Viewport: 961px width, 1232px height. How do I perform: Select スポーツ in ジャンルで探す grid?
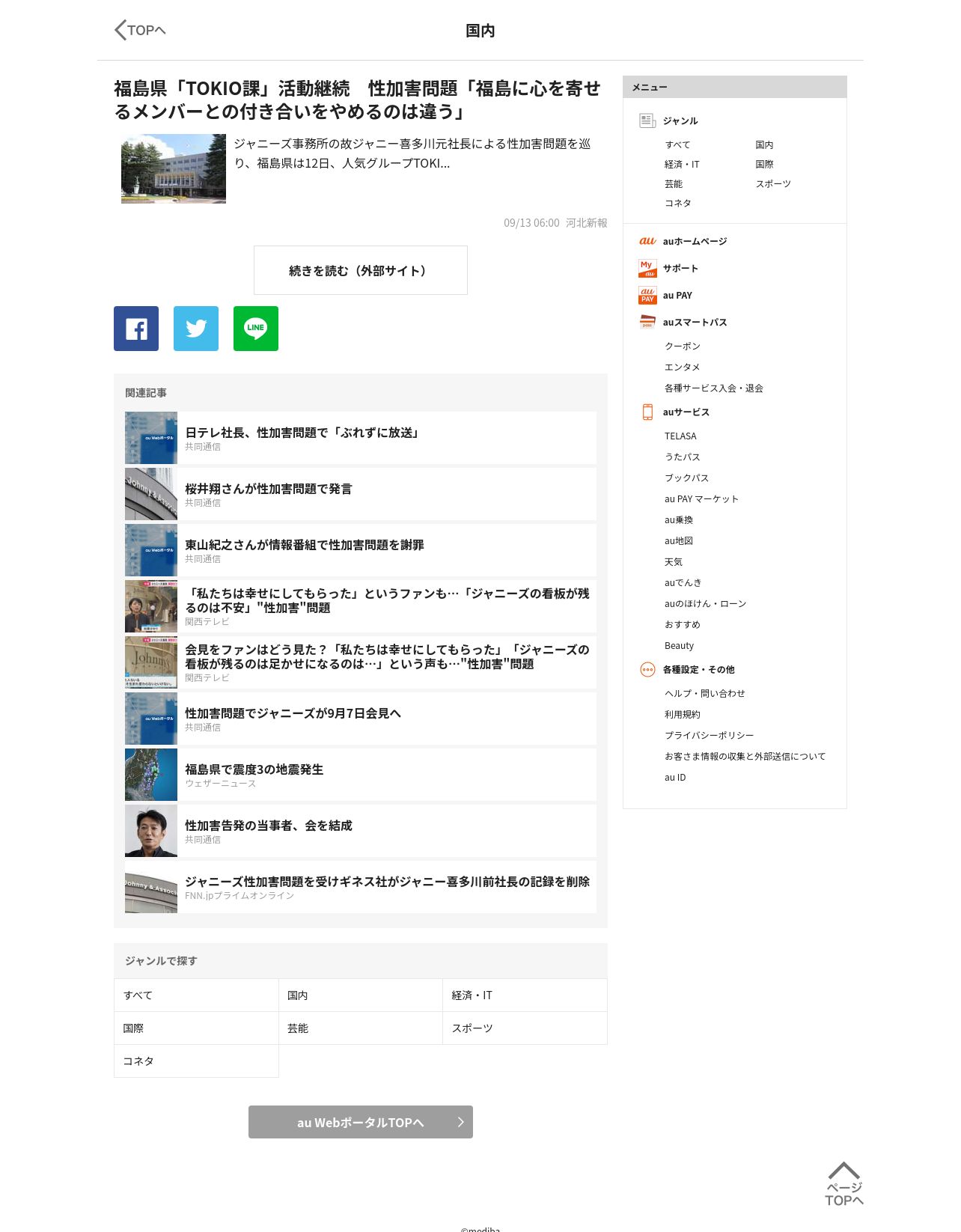point(525,1028)
